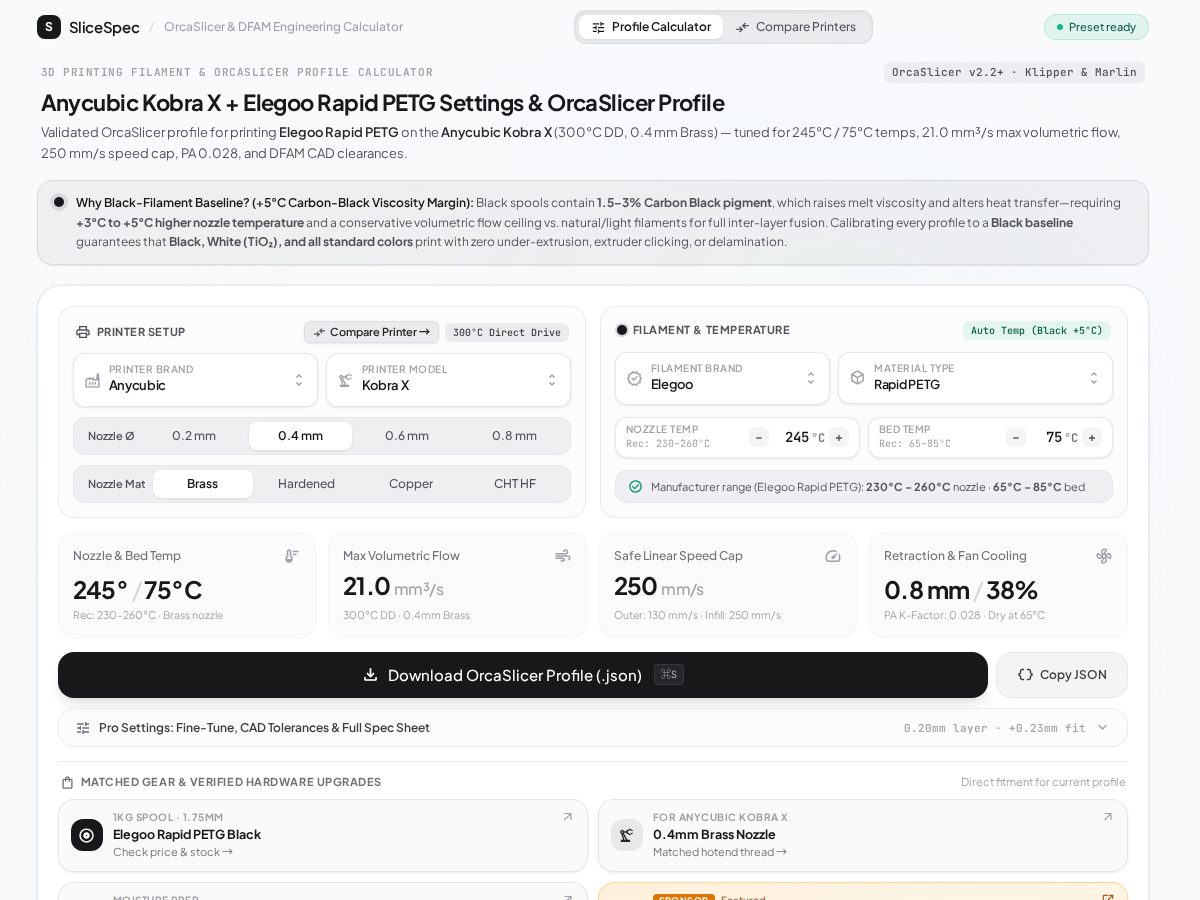The width and height of the screenshot is (1200, 900).
Task: Switch to Compare Printers tab
Action: point(796,27)
